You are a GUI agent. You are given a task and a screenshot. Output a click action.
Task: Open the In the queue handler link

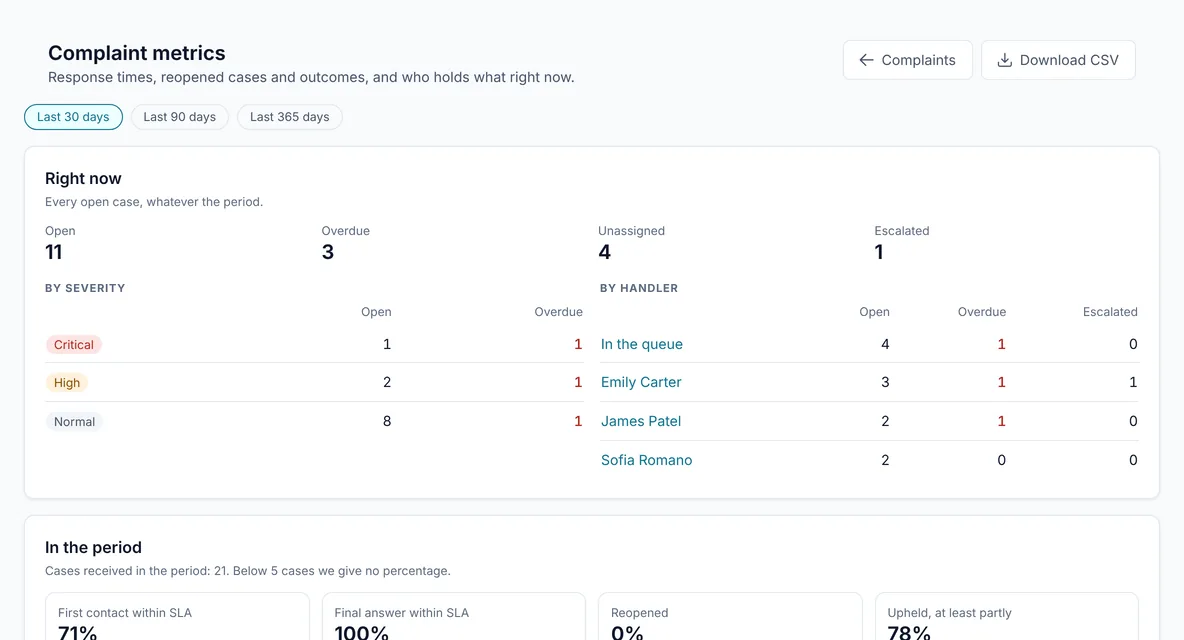coord(642,344)
